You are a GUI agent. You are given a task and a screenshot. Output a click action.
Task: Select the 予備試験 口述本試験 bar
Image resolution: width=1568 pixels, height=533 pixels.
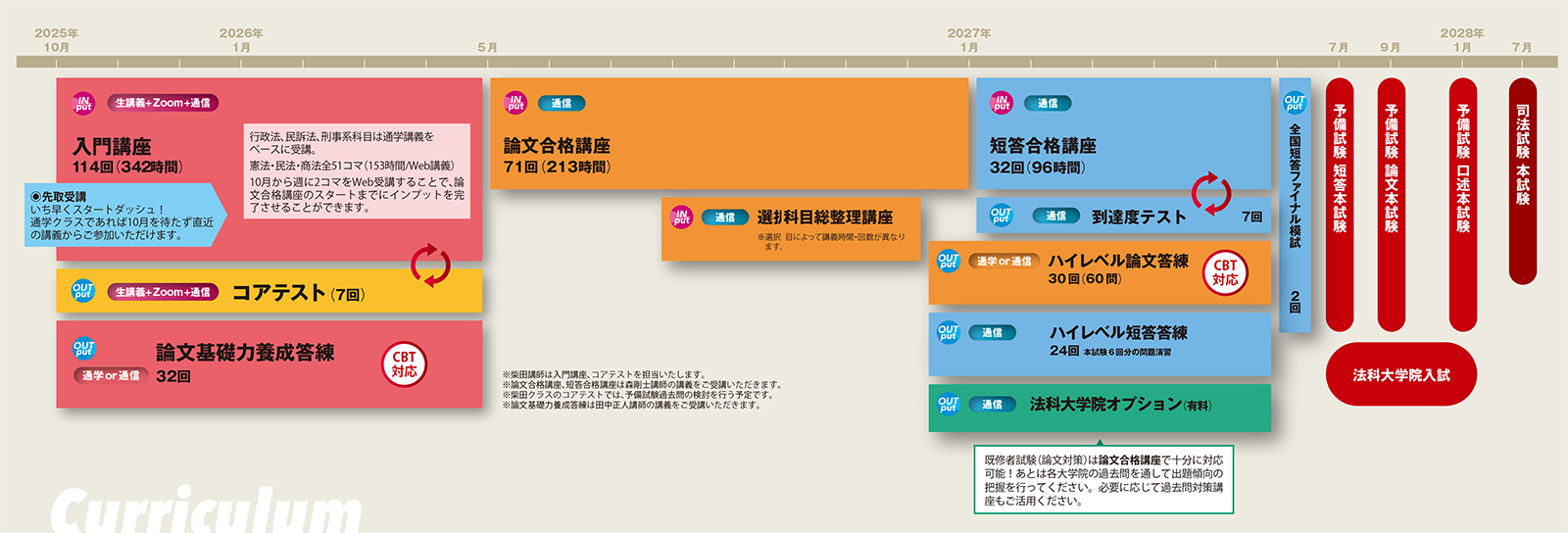[1463, 204]
